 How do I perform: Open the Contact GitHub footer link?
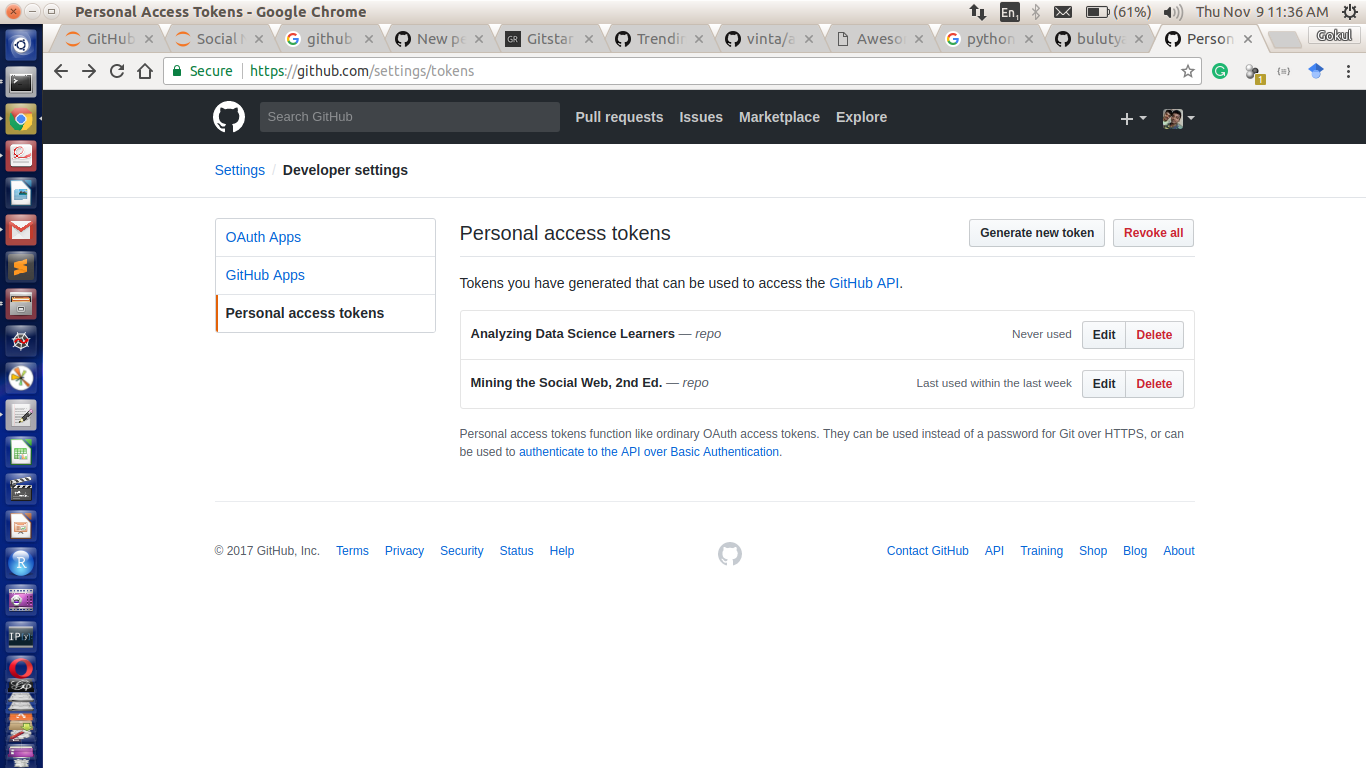pyautogui.click(x=927, y=551)
